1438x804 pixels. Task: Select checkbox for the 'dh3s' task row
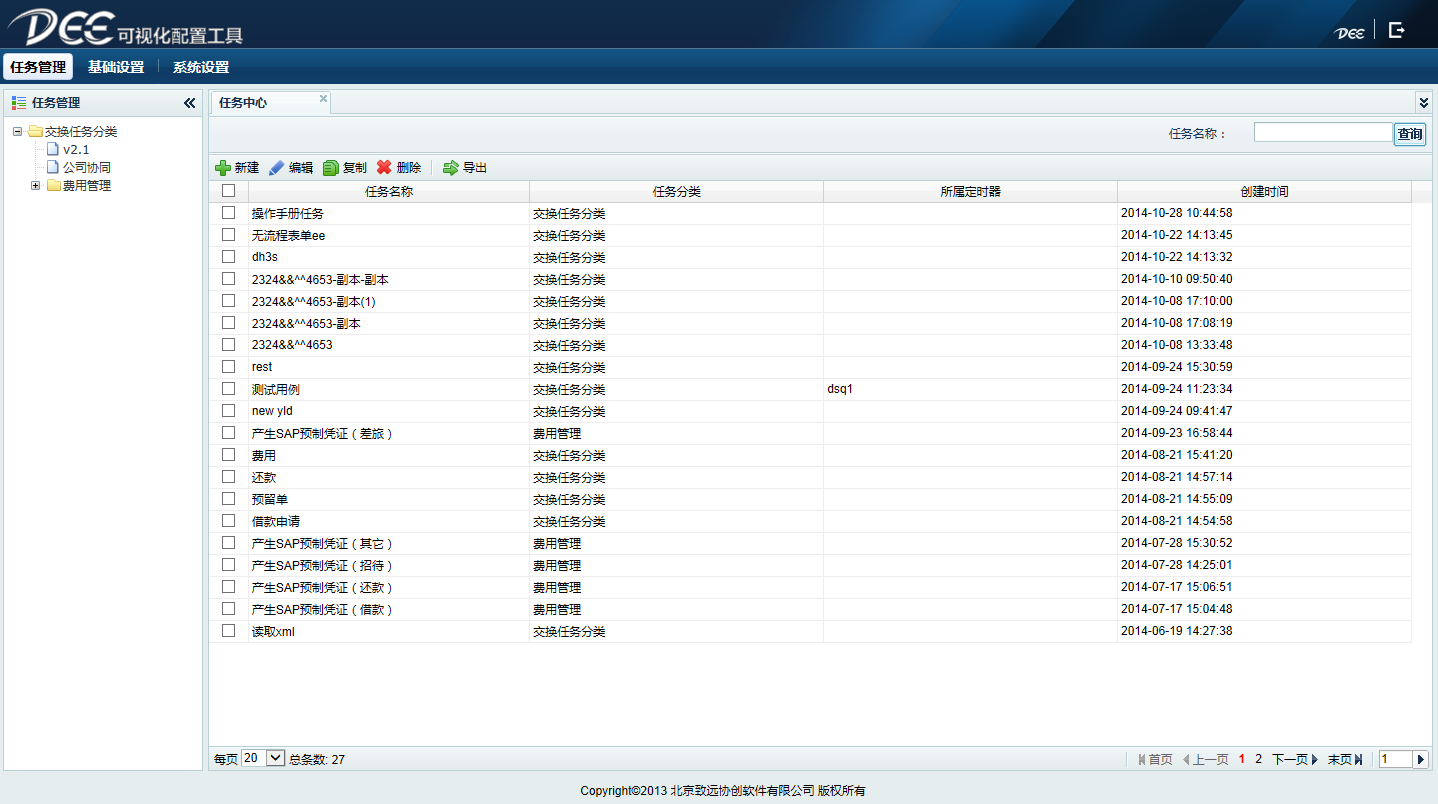228,257
